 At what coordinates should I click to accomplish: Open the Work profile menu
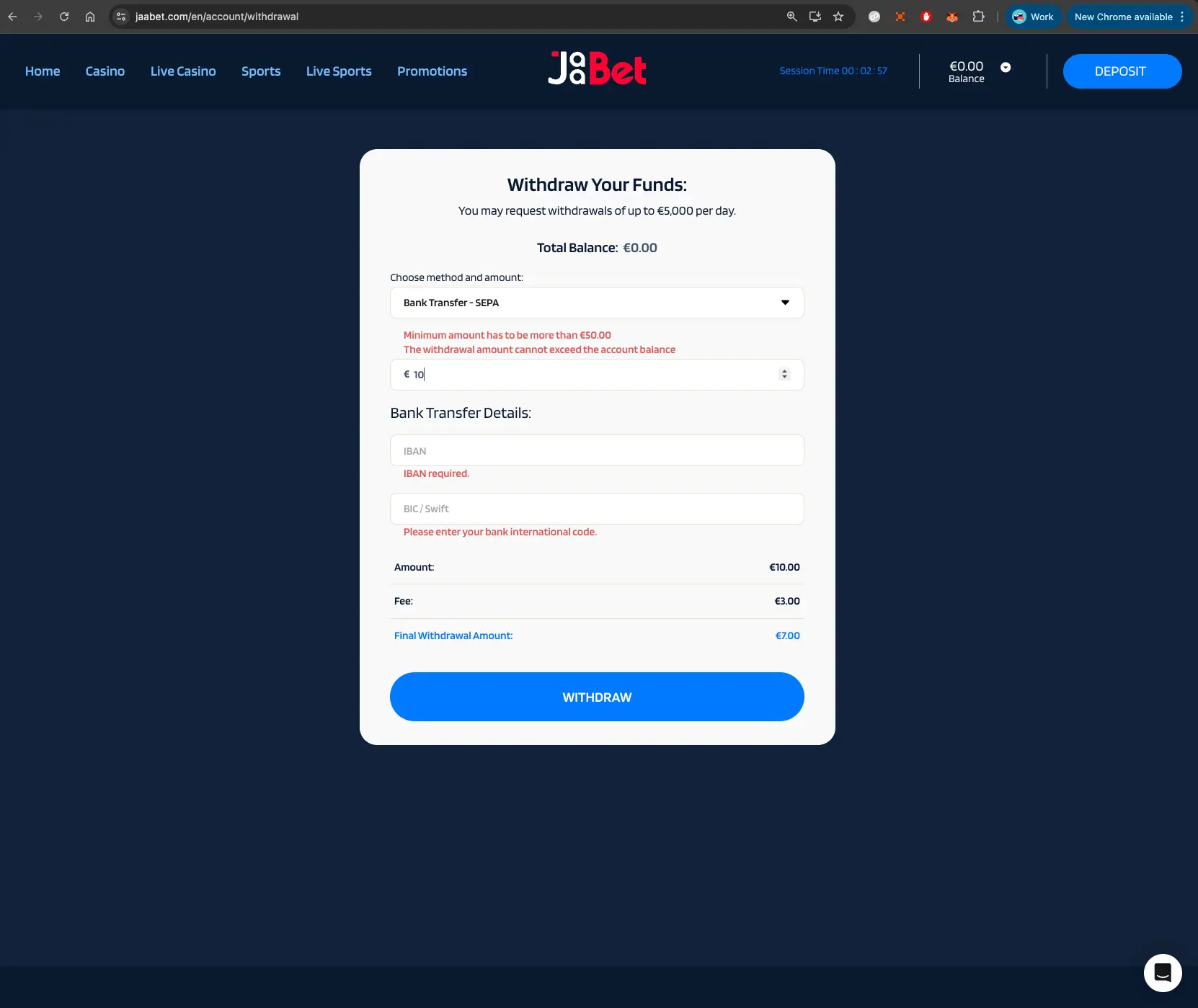point(1033,17)
